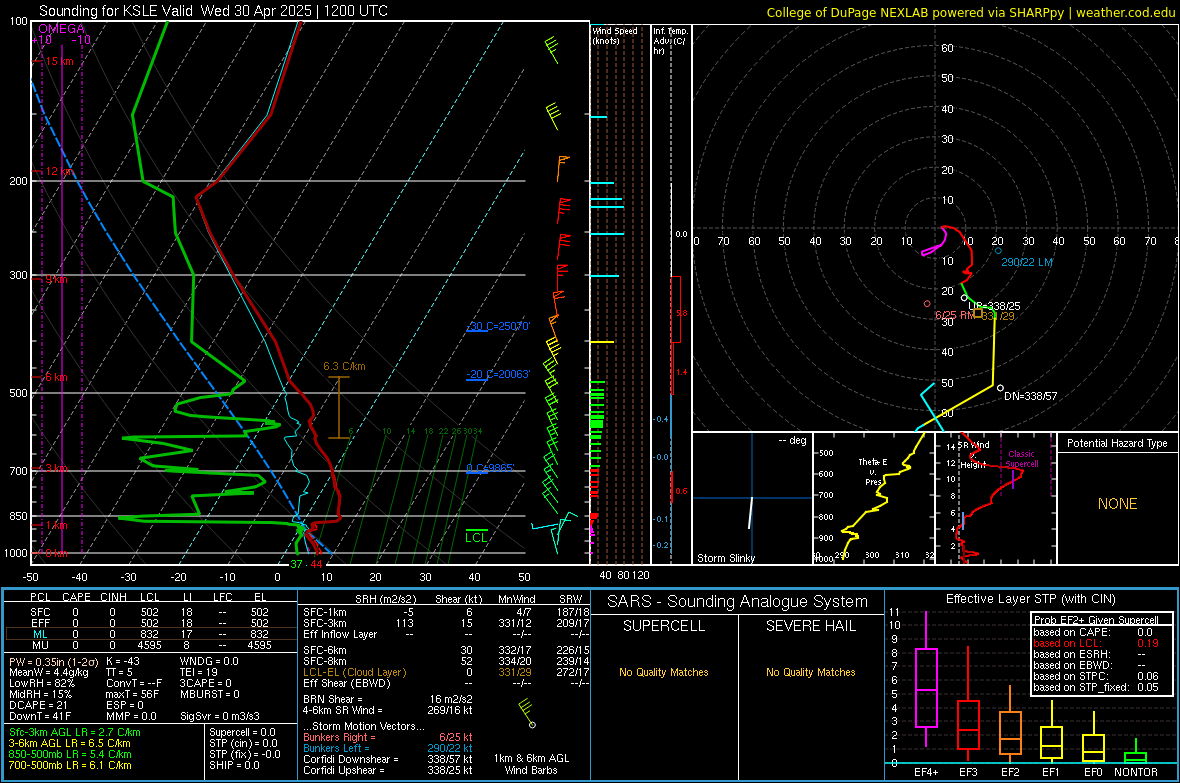
Task: Click the NONE hazard type value
Action: [1118, 504]
